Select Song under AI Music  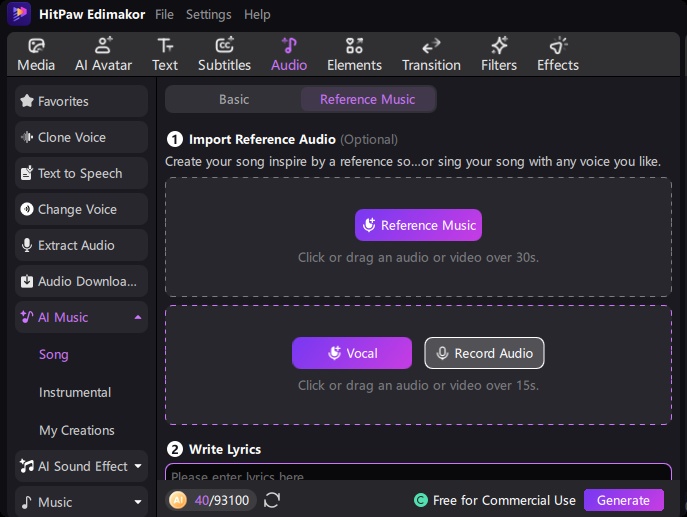[x=53, y=354]
